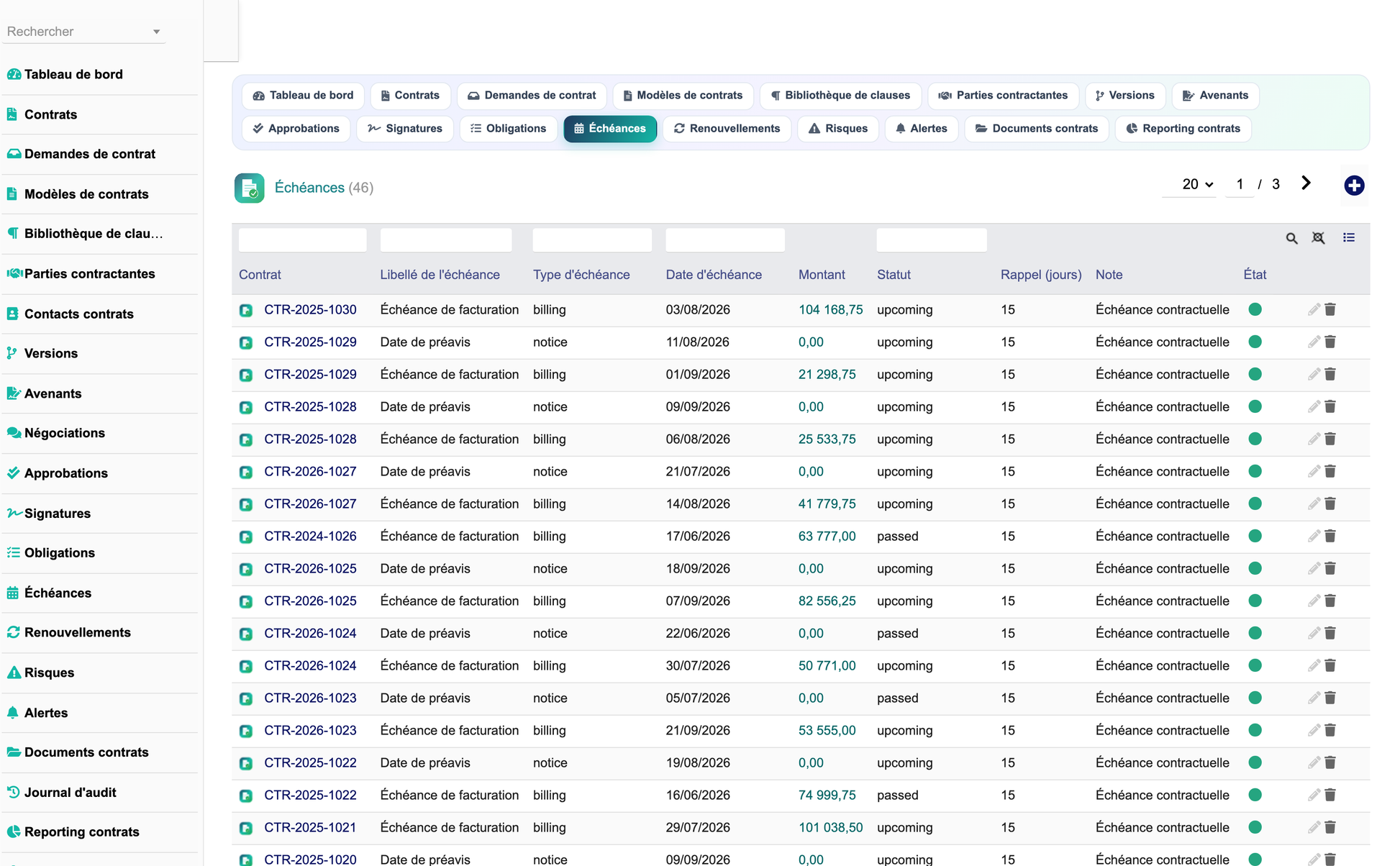
Task: Click the Échéances module icon near title
Action: pos(250,188)
